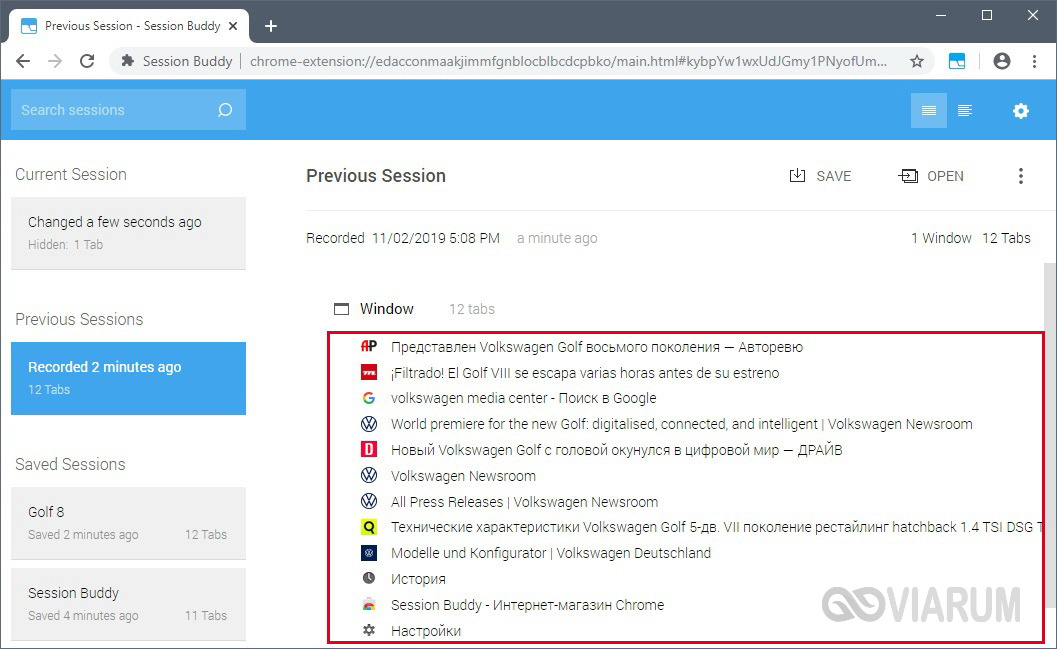Image resolution: width=1057 pixels, height=649 pixels.
Task: Click the Google favicon of search tab
Action: pyautogui.click(x=369, y=398)
